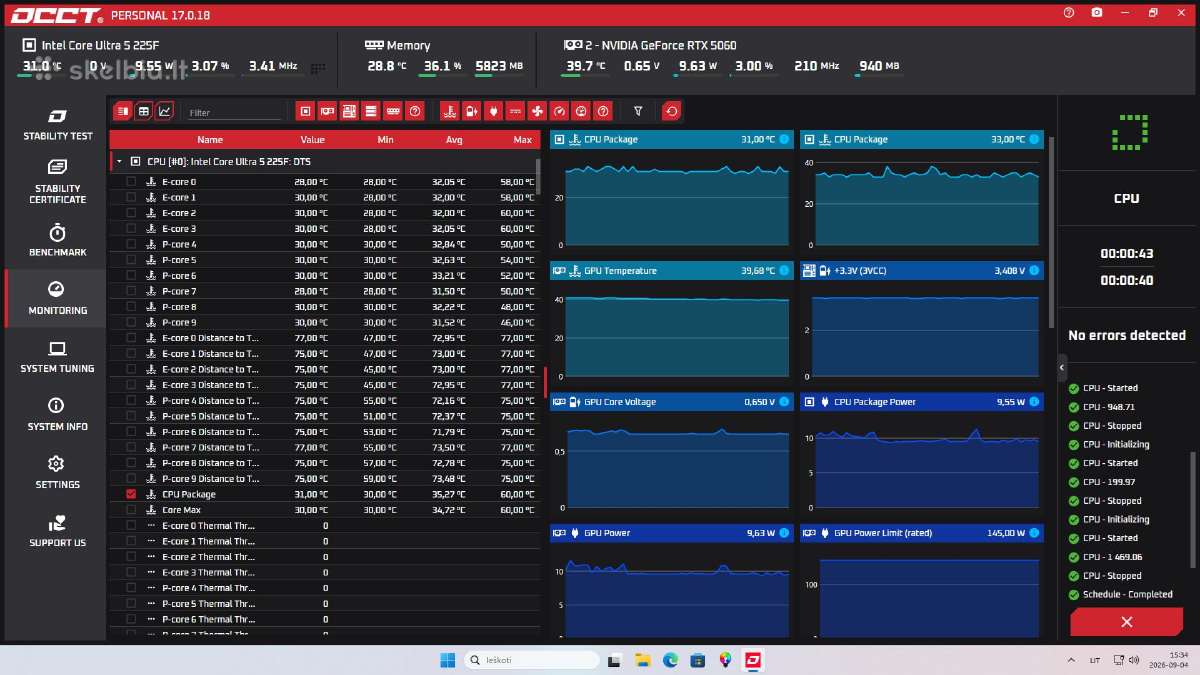1200x675 pixels.
Task: Sort the sensor table by Value column
Action: pos(312,140)
